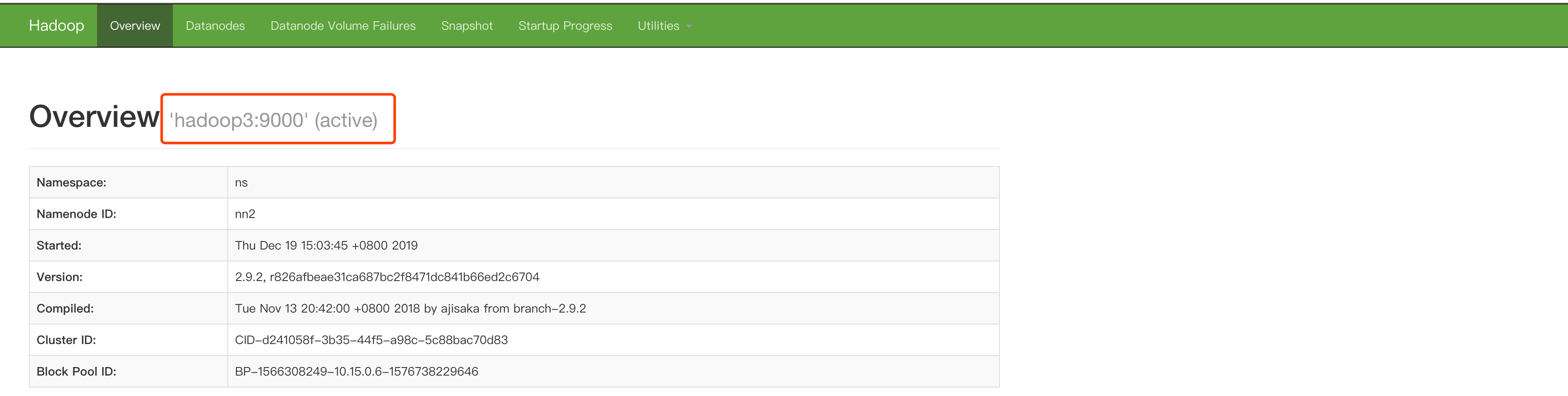The width and height of the screenshot is (1568, 396).
Task: Select version value 2.9.2 hash
Action: pyautogui.click(x=387, y=277)
